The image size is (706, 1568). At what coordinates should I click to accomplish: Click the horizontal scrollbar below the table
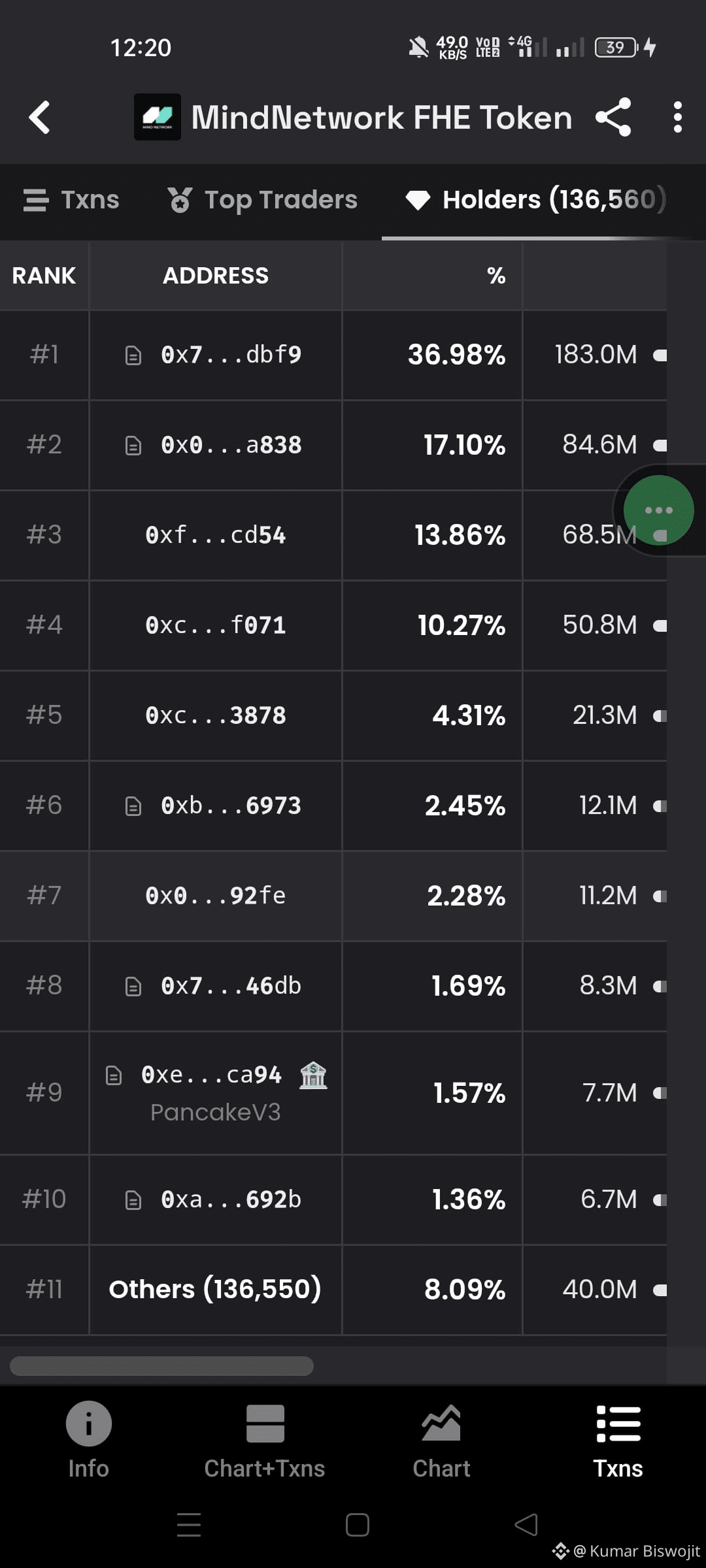click(x=161, y=1365)
